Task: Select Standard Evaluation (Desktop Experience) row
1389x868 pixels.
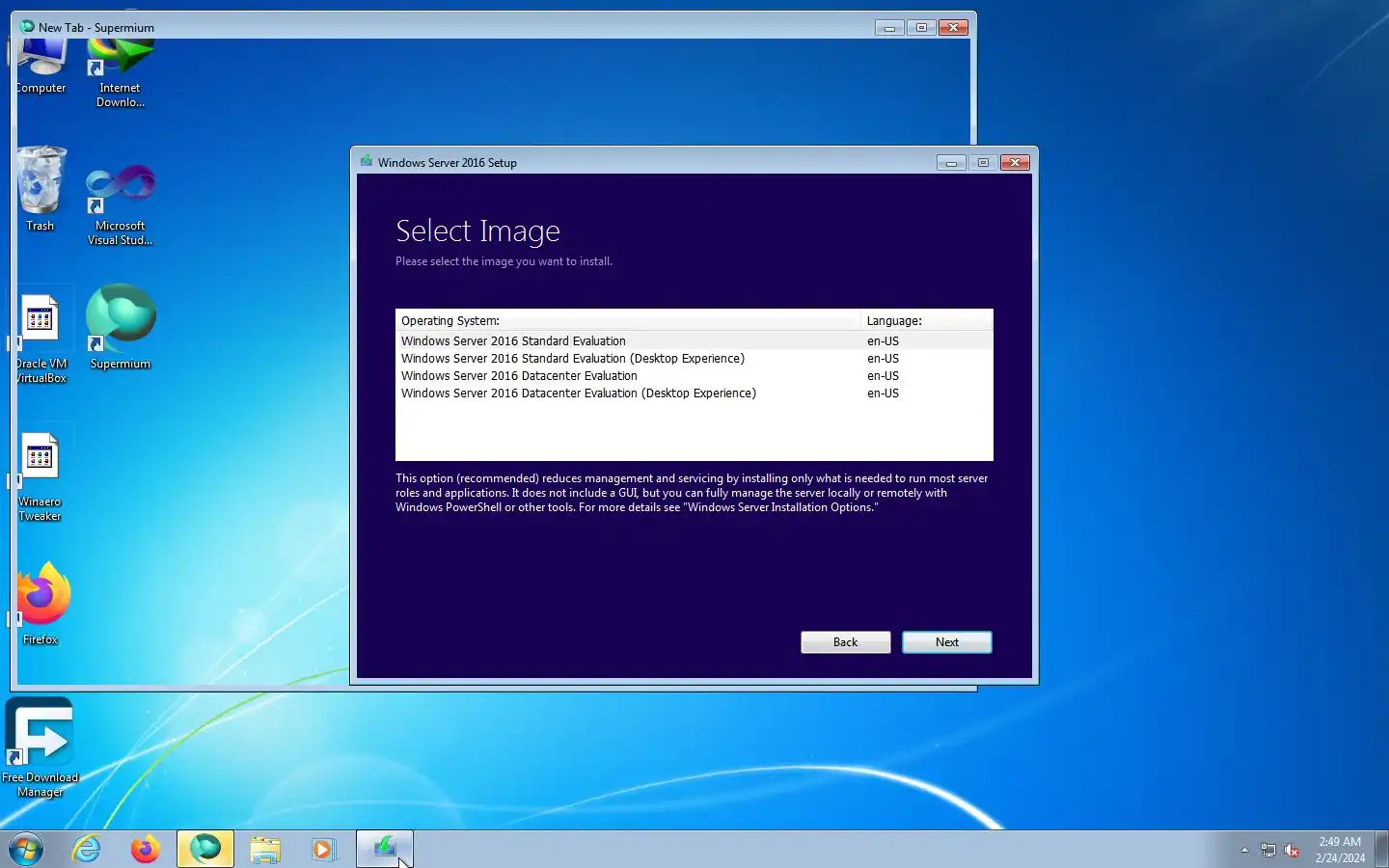Action: point(694,358)
